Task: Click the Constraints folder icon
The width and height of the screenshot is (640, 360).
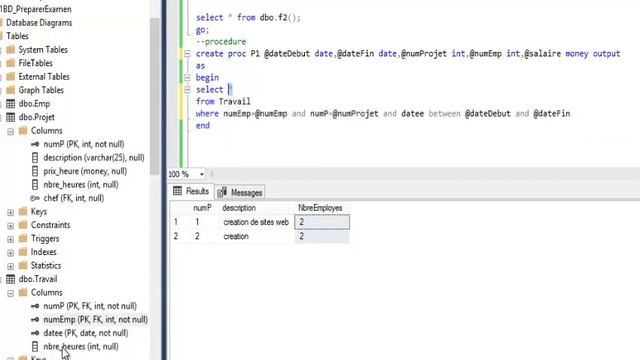Action: click(23, 225)
